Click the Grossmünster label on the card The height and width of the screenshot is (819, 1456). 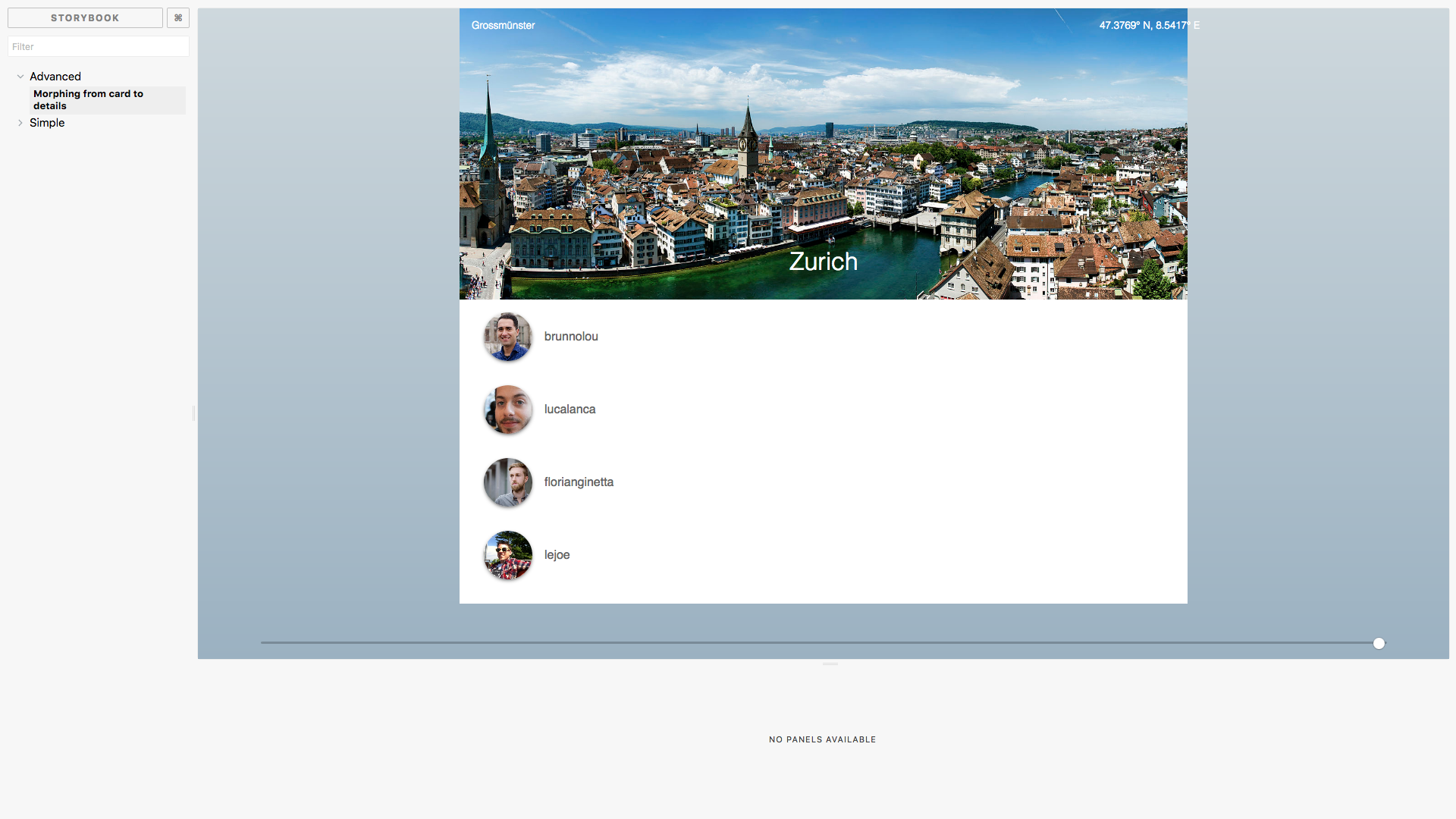click(x=503, y=25)
